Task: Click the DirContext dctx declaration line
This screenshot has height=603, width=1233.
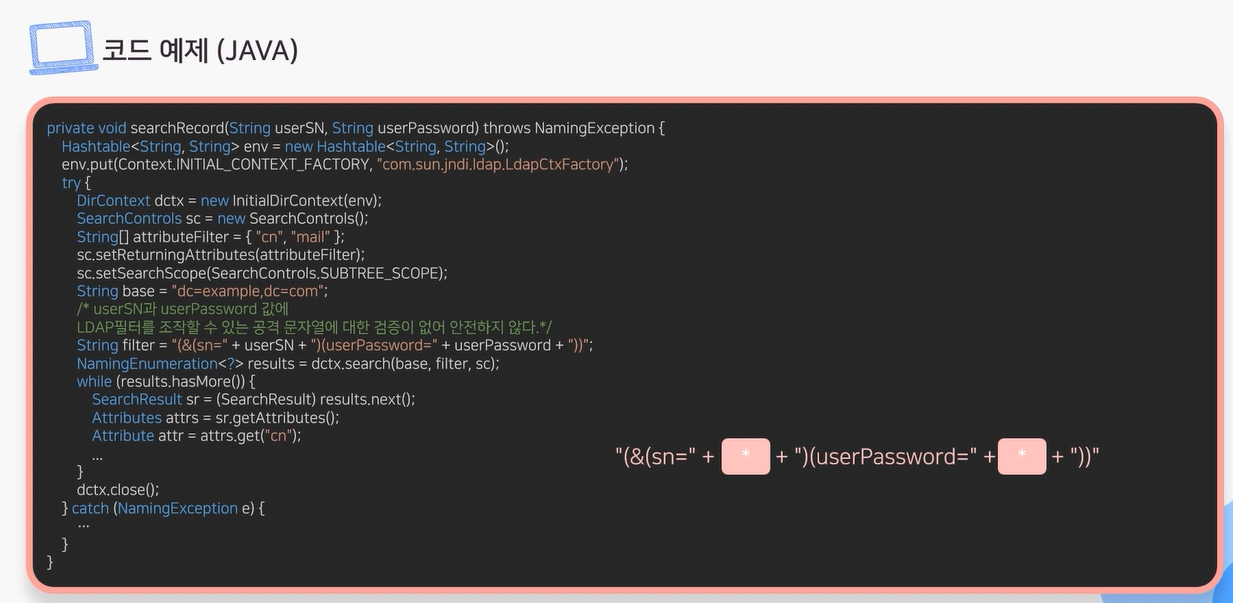Action: (x=229, y=200)
